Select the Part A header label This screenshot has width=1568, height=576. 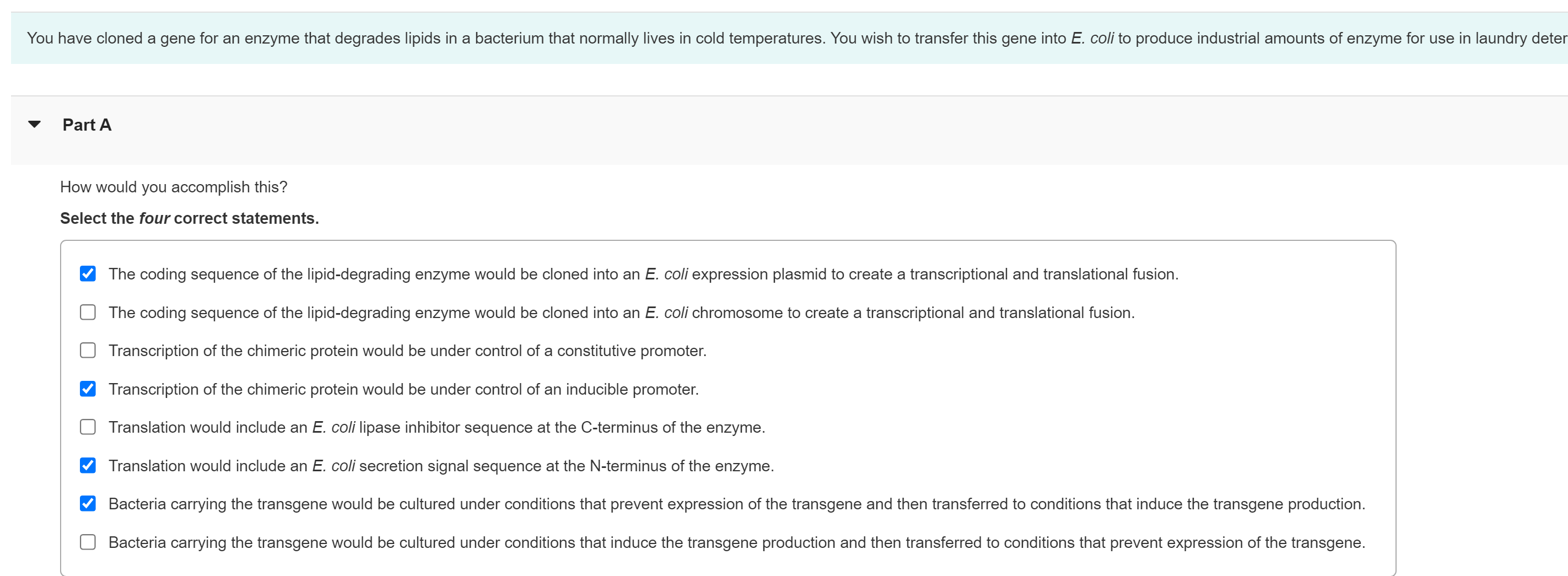tap(87, 124)
